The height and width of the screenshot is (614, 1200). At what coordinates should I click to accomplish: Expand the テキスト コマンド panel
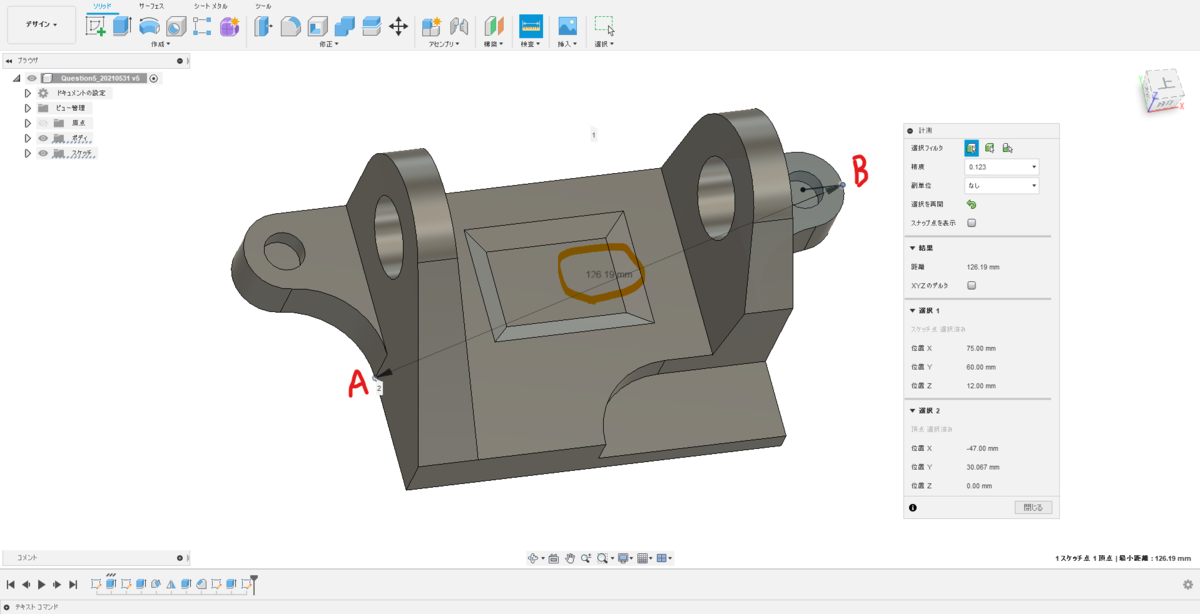click(x=6, y=607)
